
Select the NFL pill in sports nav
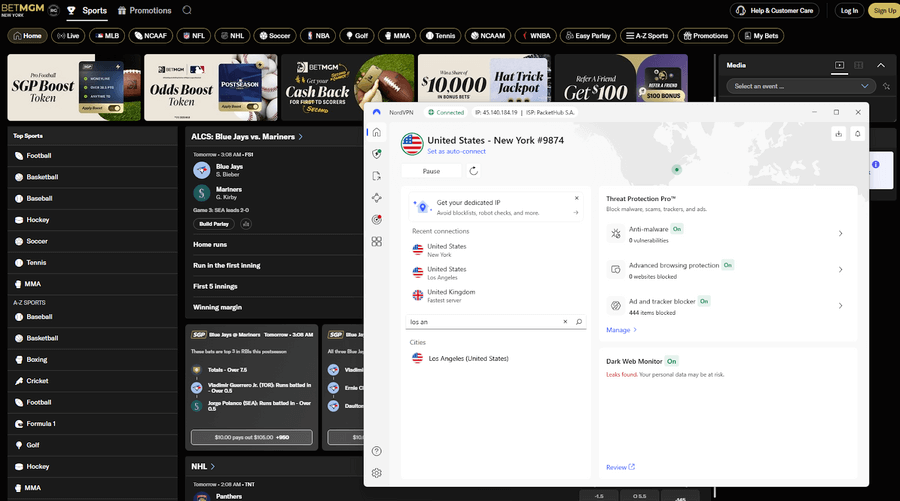[193, 36]
